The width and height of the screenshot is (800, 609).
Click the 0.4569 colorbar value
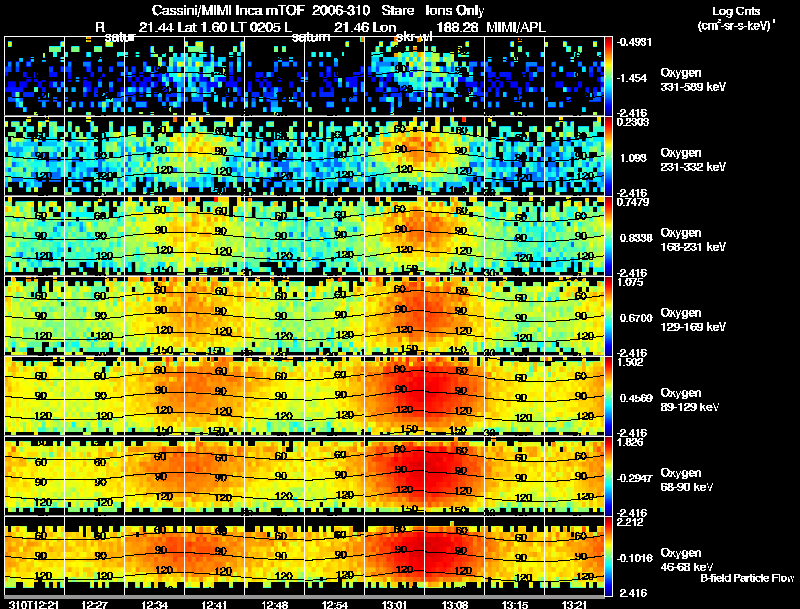pos(636,398)
